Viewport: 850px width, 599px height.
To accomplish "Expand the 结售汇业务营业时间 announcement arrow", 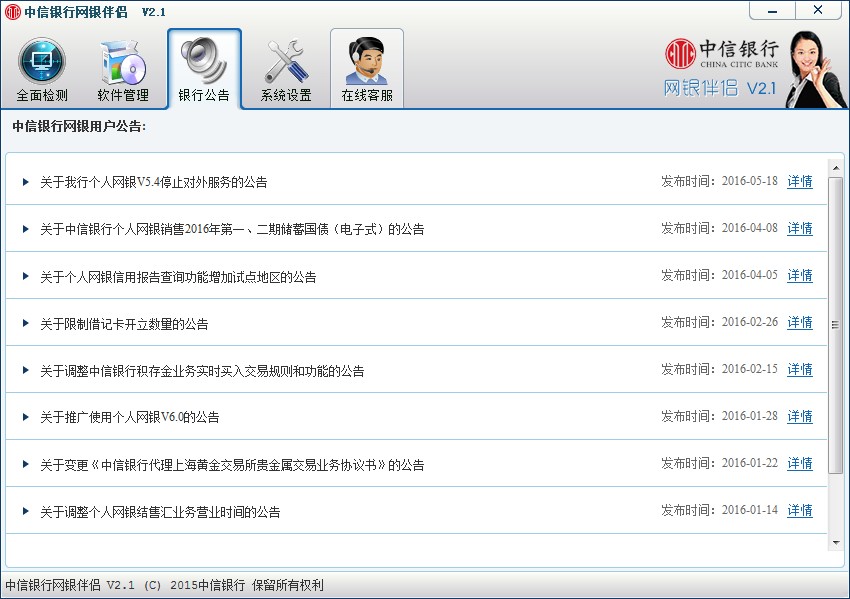I will click(x=25, y=512).
